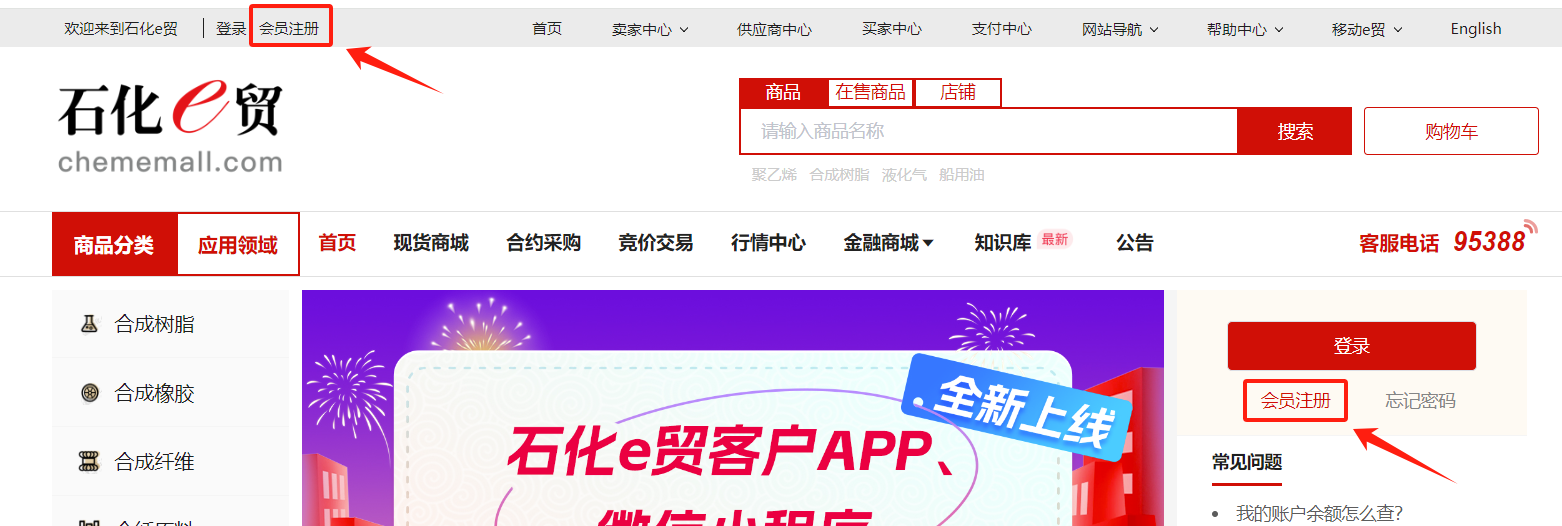Expand the 帮助中心 dropdown

(x=1246, y=29)
